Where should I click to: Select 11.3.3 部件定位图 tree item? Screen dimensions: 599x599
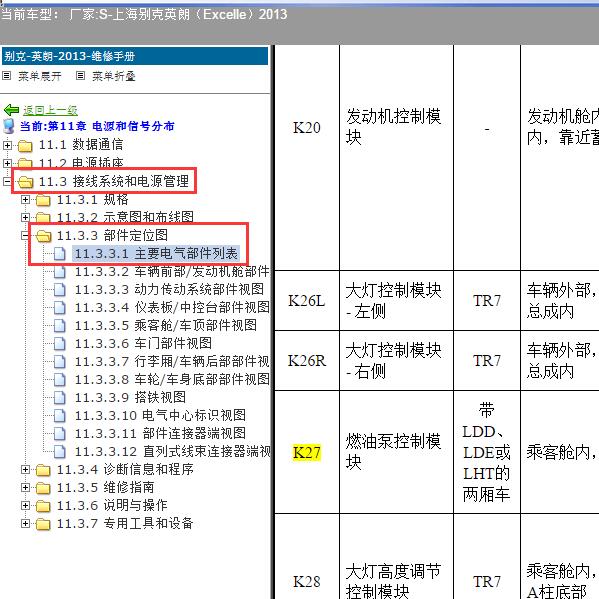click(x=112, y=235)
